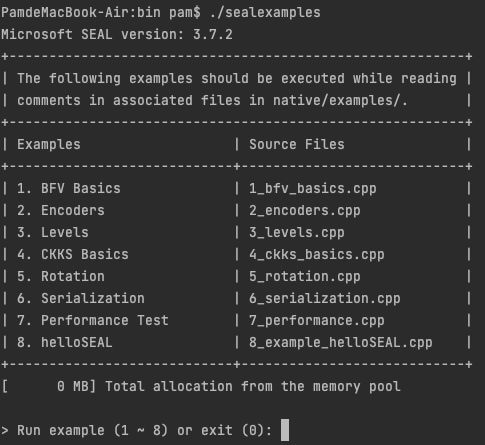The image size is (485, 445).
Task: Click the 'native/examples/' path text
Action: point(336,101)
